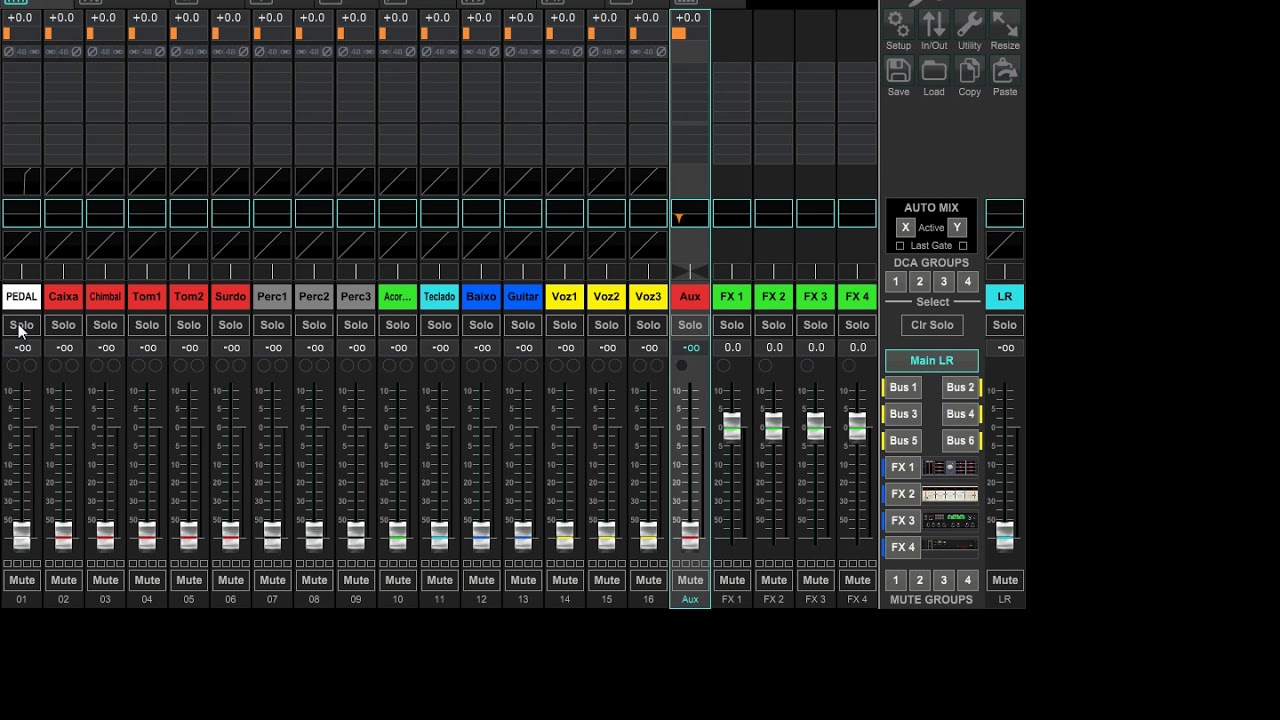
Task: Open FX 4 effect rack thumbnail
Action: click(x=950, y=547)
